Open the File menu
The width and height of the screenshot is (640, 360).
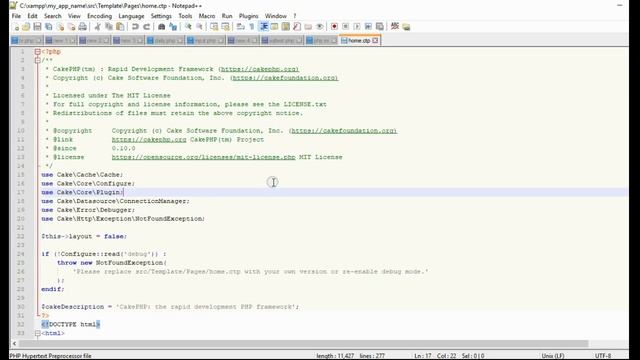(16, 16)
